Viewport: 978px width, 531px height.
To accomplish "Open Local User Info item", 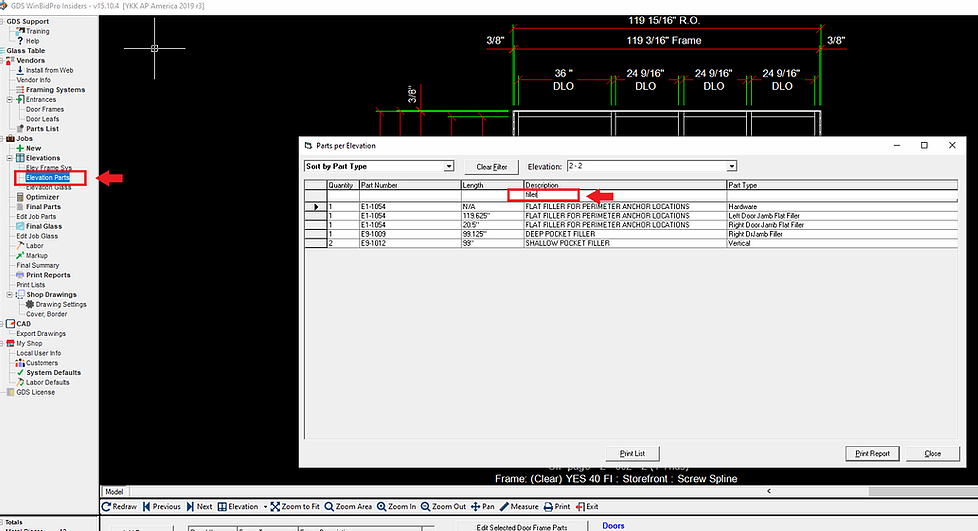I will [x=38, y=353].
